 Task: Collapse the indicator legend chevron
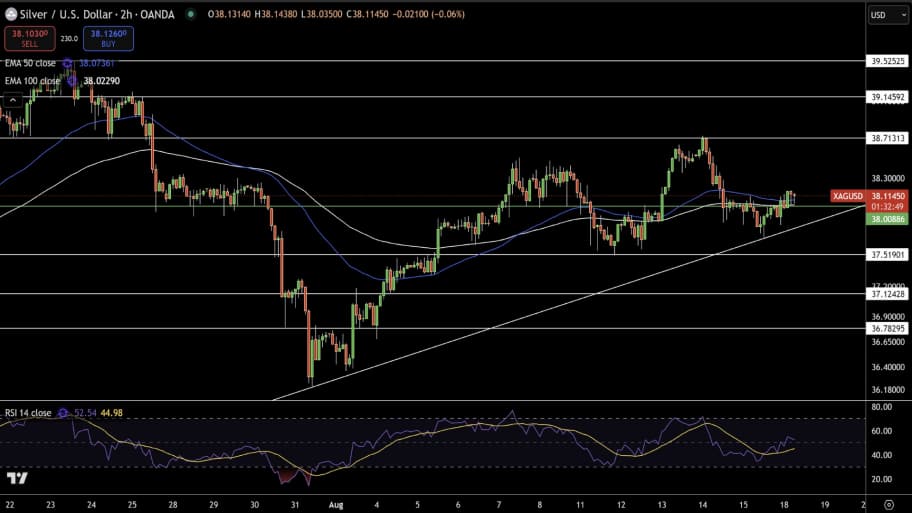13,101
